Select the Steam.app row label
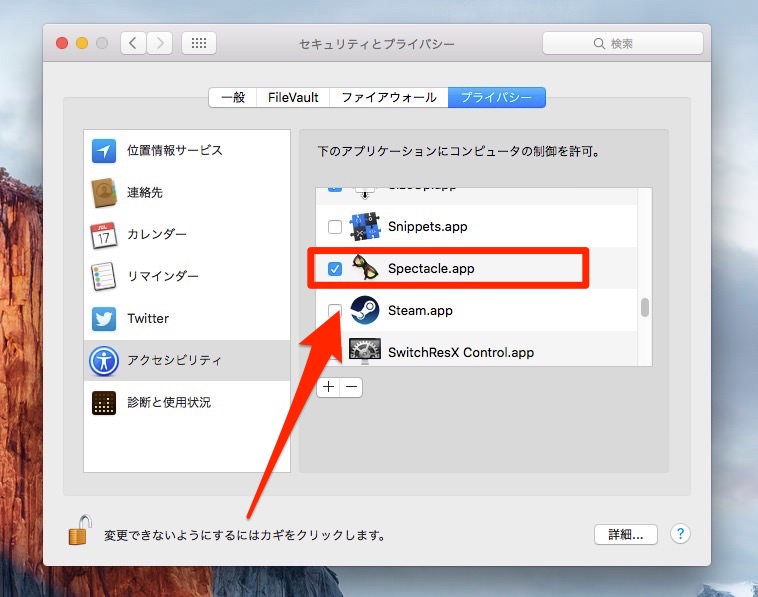This screenshot has width=758, height=597. click(420, 310)
